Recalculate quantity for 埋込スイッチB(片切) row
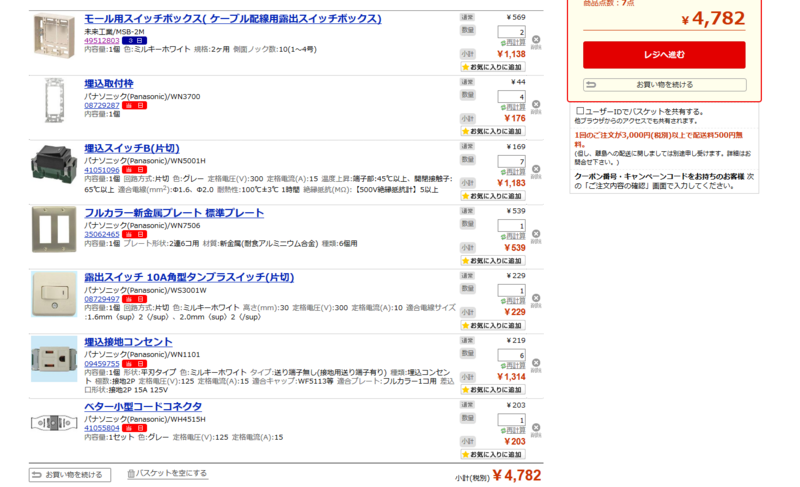800x487 pixels. click(513, 172)
